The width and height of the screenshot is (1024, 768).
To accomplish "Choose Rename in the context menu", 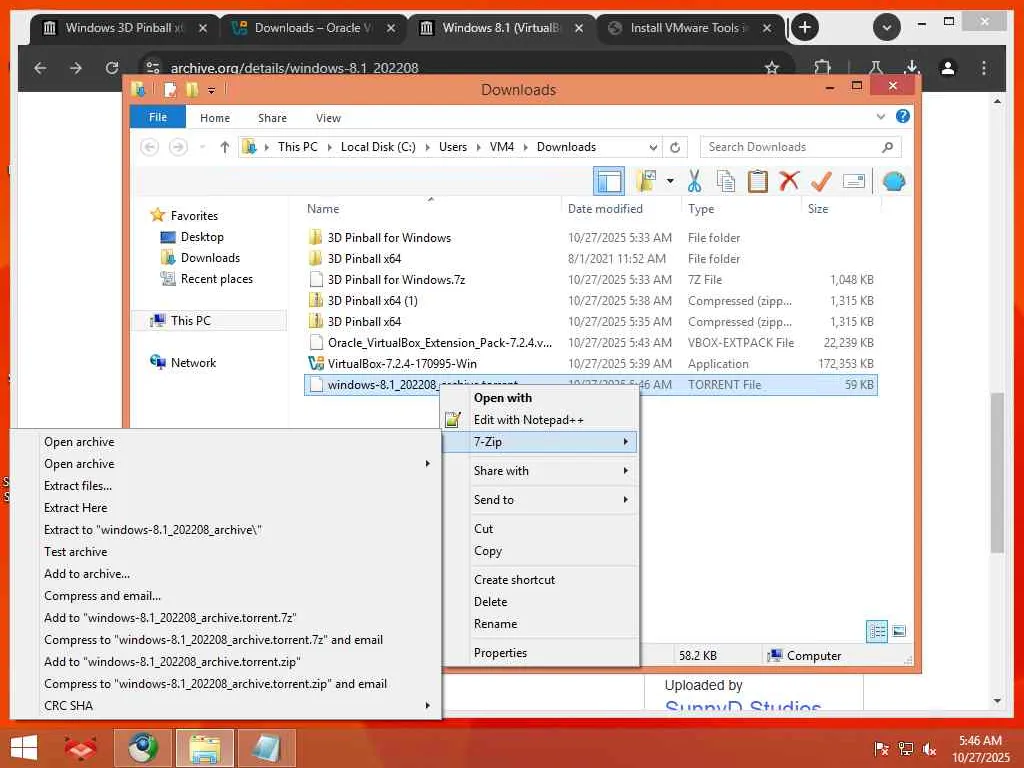I will point(541,624).
